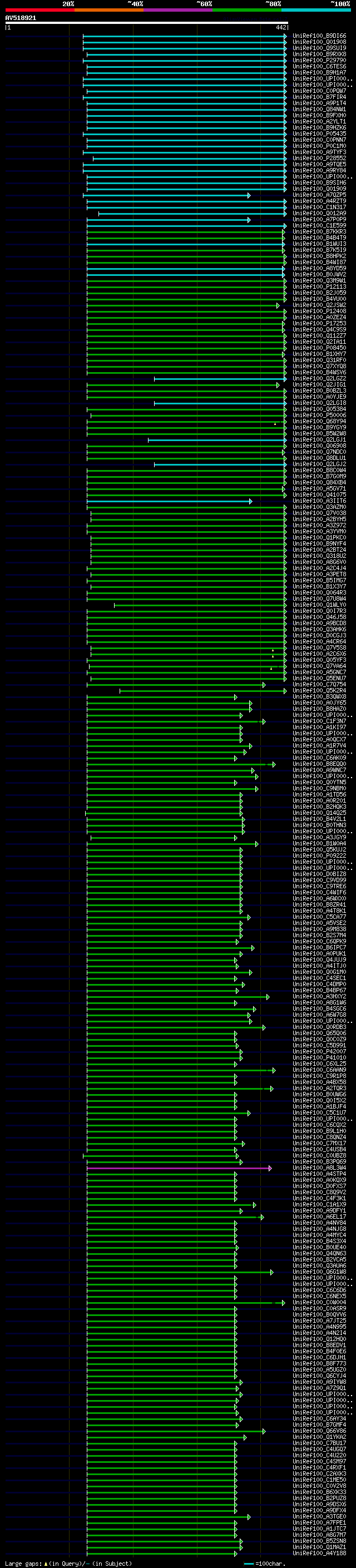Select the UniRef100_A6EL17 label
Image resolution: width=356 pixels, height=1568 pixels.
coord(319,1217)
